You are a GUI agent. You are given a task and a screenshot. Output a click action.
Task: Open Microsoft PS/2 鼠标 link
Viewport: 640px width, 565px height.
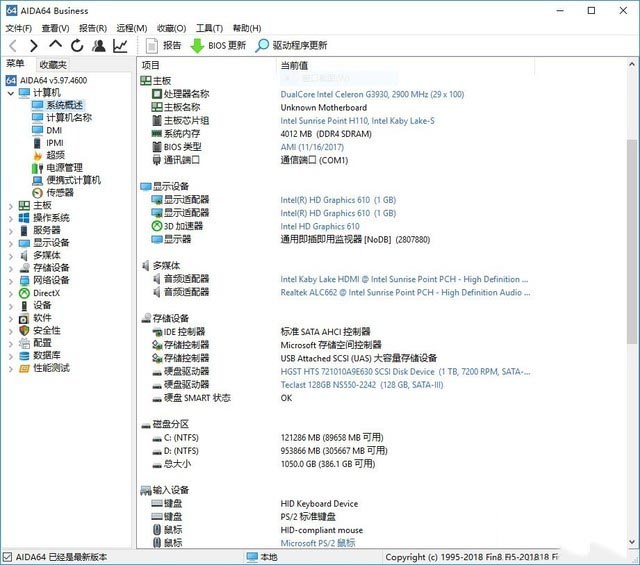tap(318, 543)
